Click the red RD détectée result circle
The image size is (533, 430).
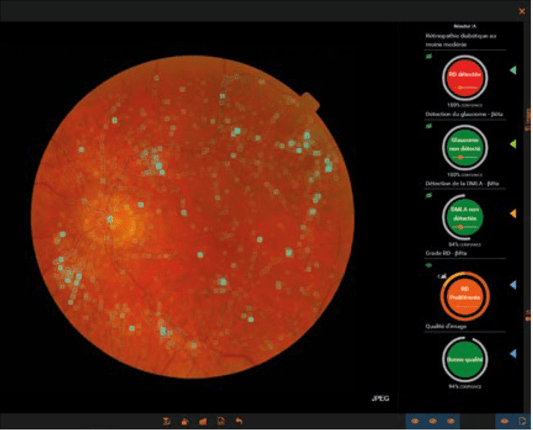pyautogui.click(x=465, y=78)
